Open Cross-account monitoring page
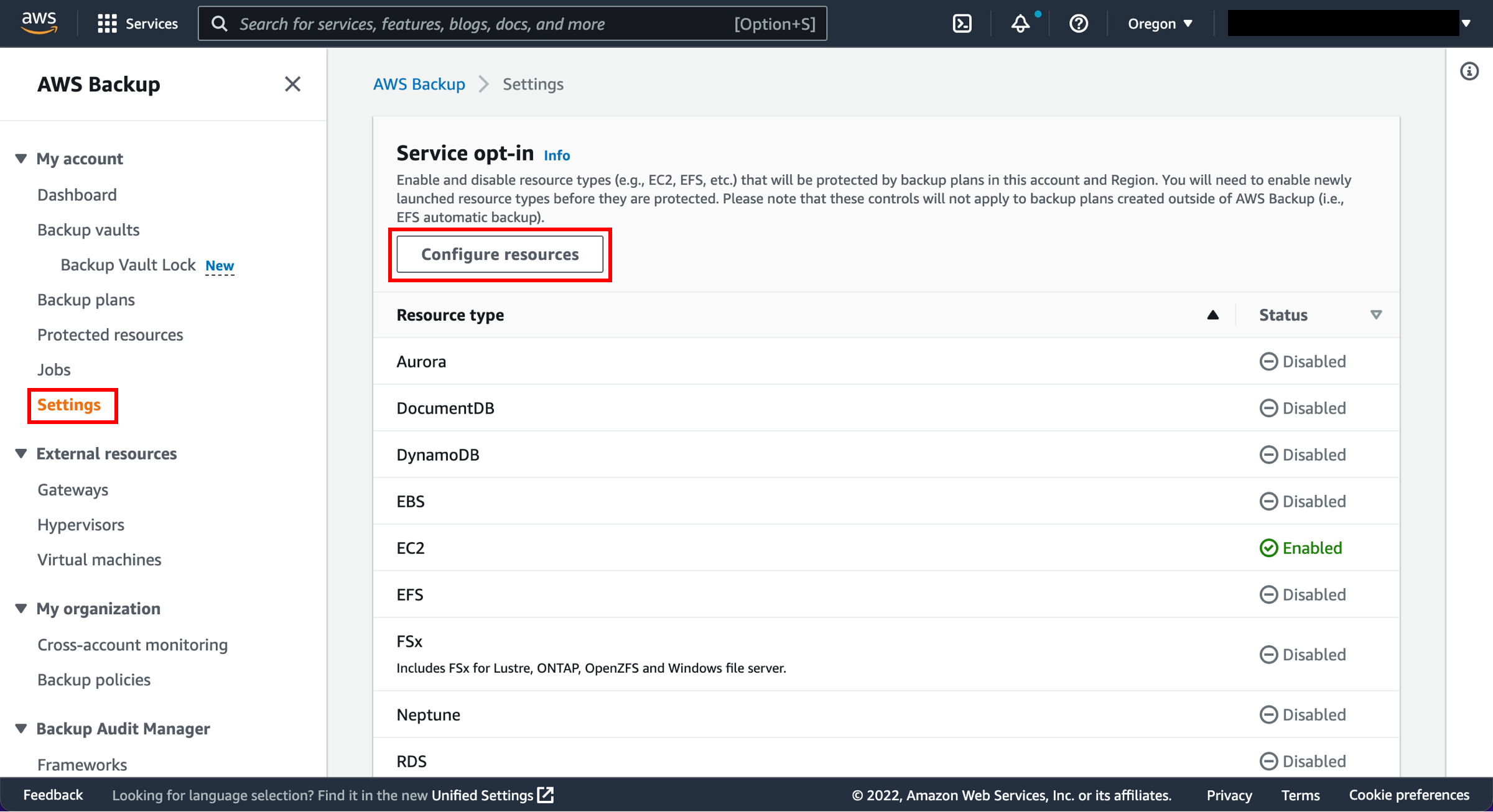Image resolution: width=1493 pixels, height=812 pixels. click(x=133, y=645)
